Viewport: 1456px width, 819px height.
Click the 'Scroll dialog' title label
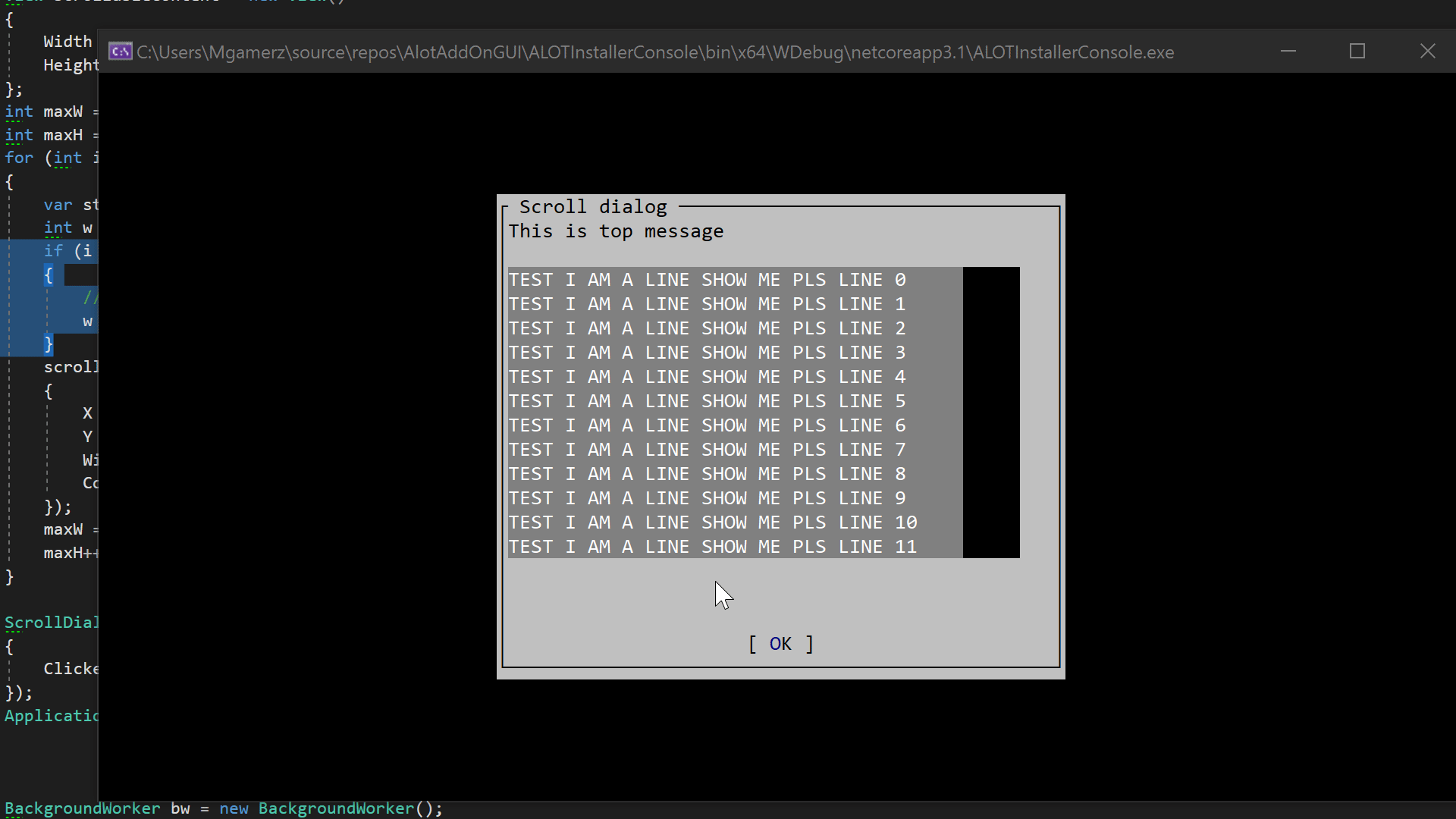pos(593,207)
